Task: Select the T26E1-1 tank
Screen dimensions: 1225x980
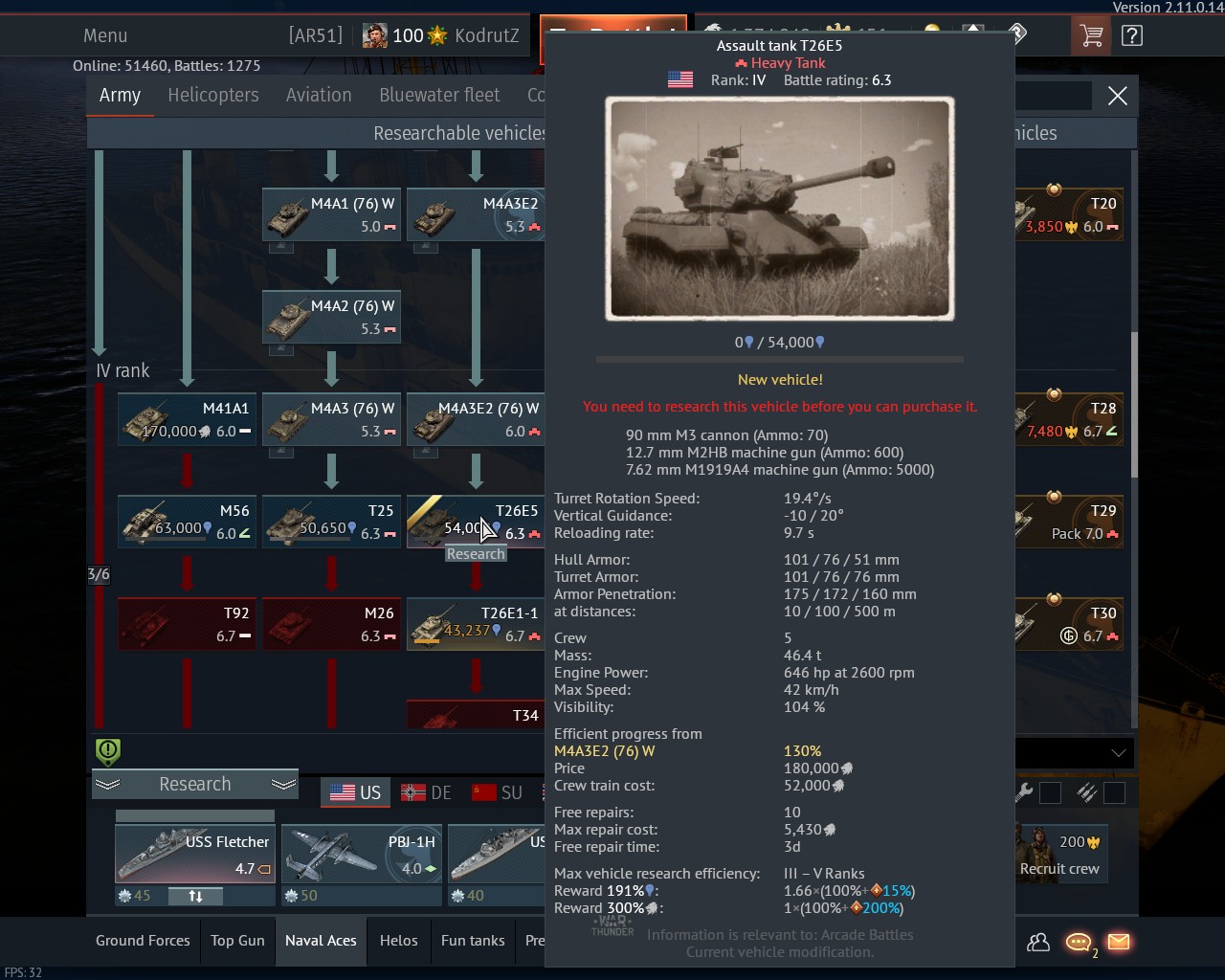Action: (476, 624)
